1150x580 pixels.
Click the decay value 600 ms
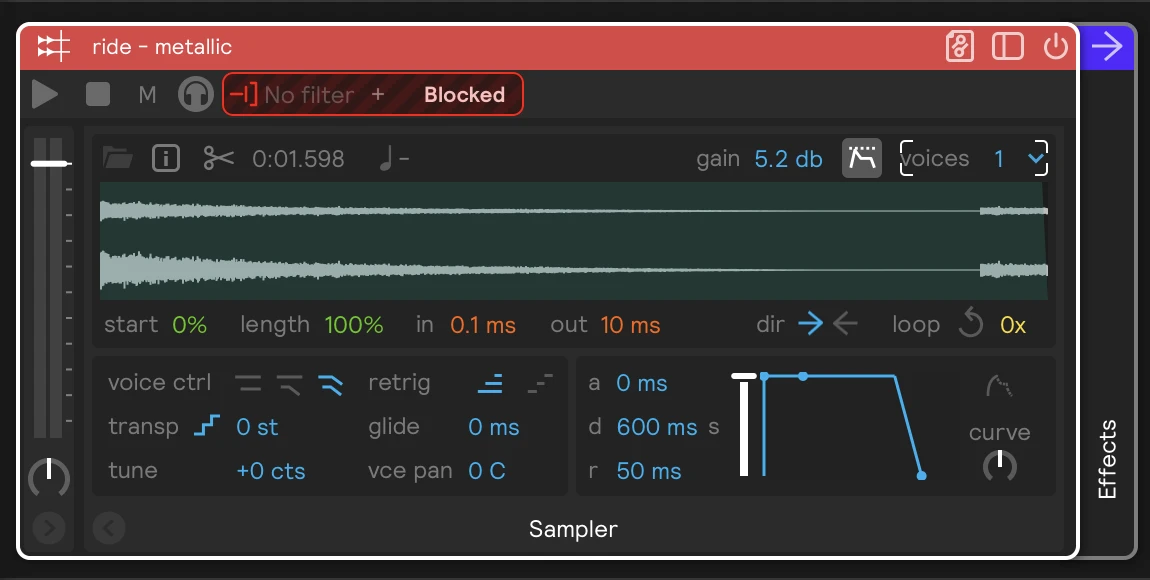pyautogui.click(x=657, y=427)
